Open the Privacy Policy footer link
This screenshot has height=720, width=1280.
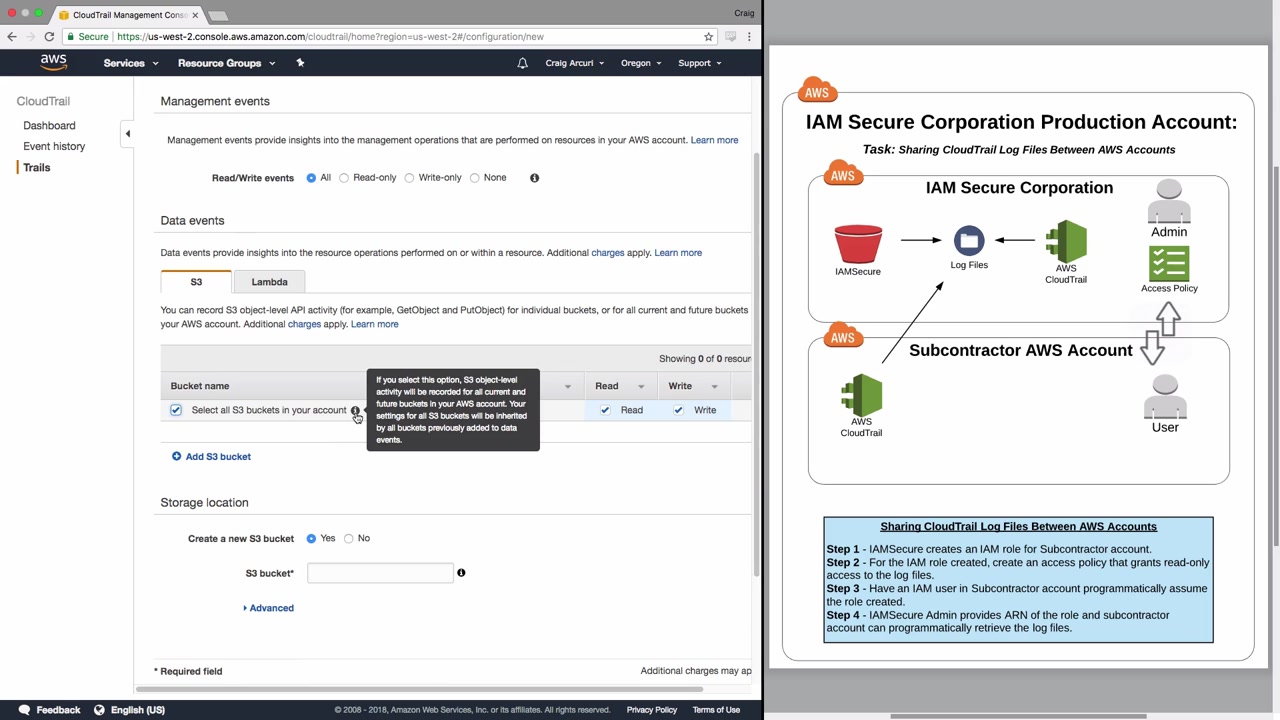point(652,710)
